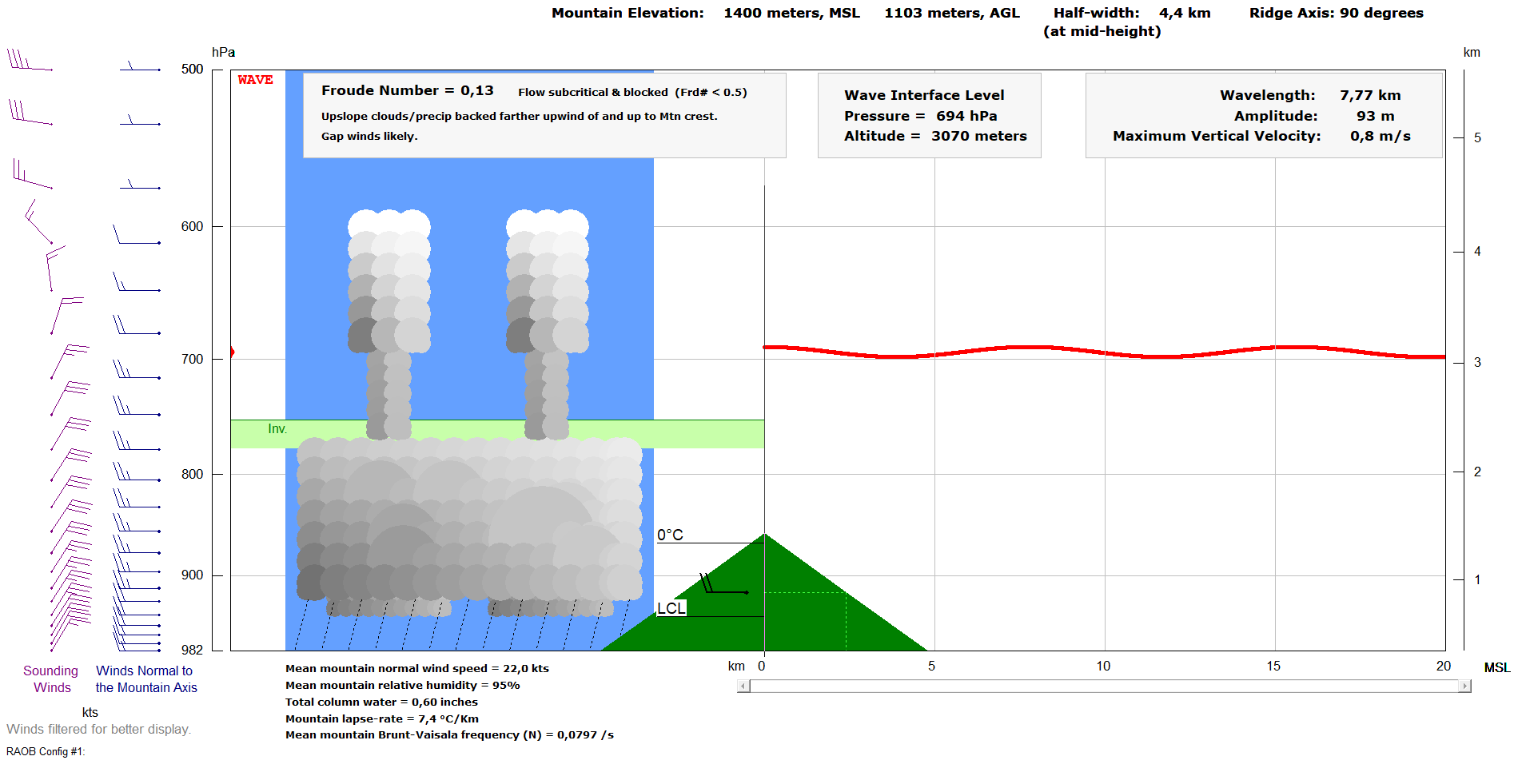Click the red wave interface marker on pressure axis
This screenshot has width=1522, height=784.
(232, 352)
